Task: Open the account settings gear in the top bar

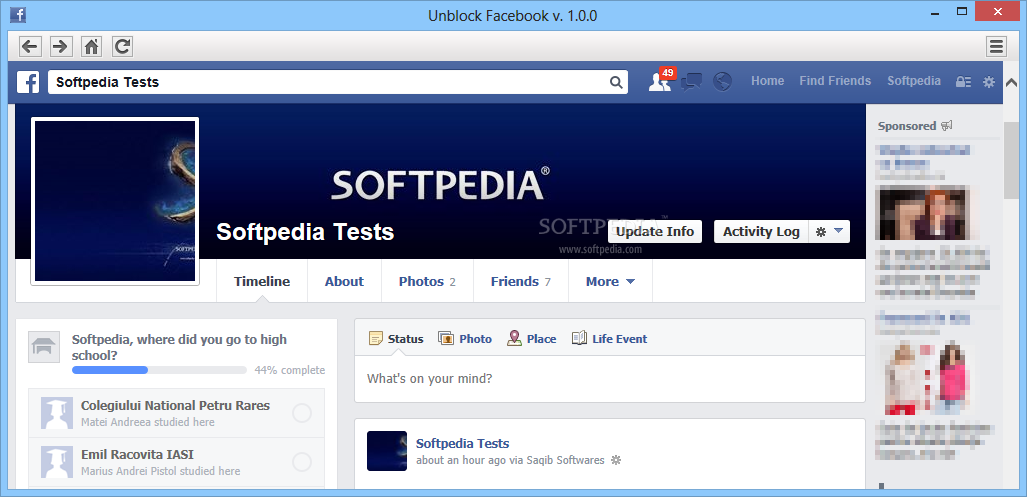Action: click(988, 82)
